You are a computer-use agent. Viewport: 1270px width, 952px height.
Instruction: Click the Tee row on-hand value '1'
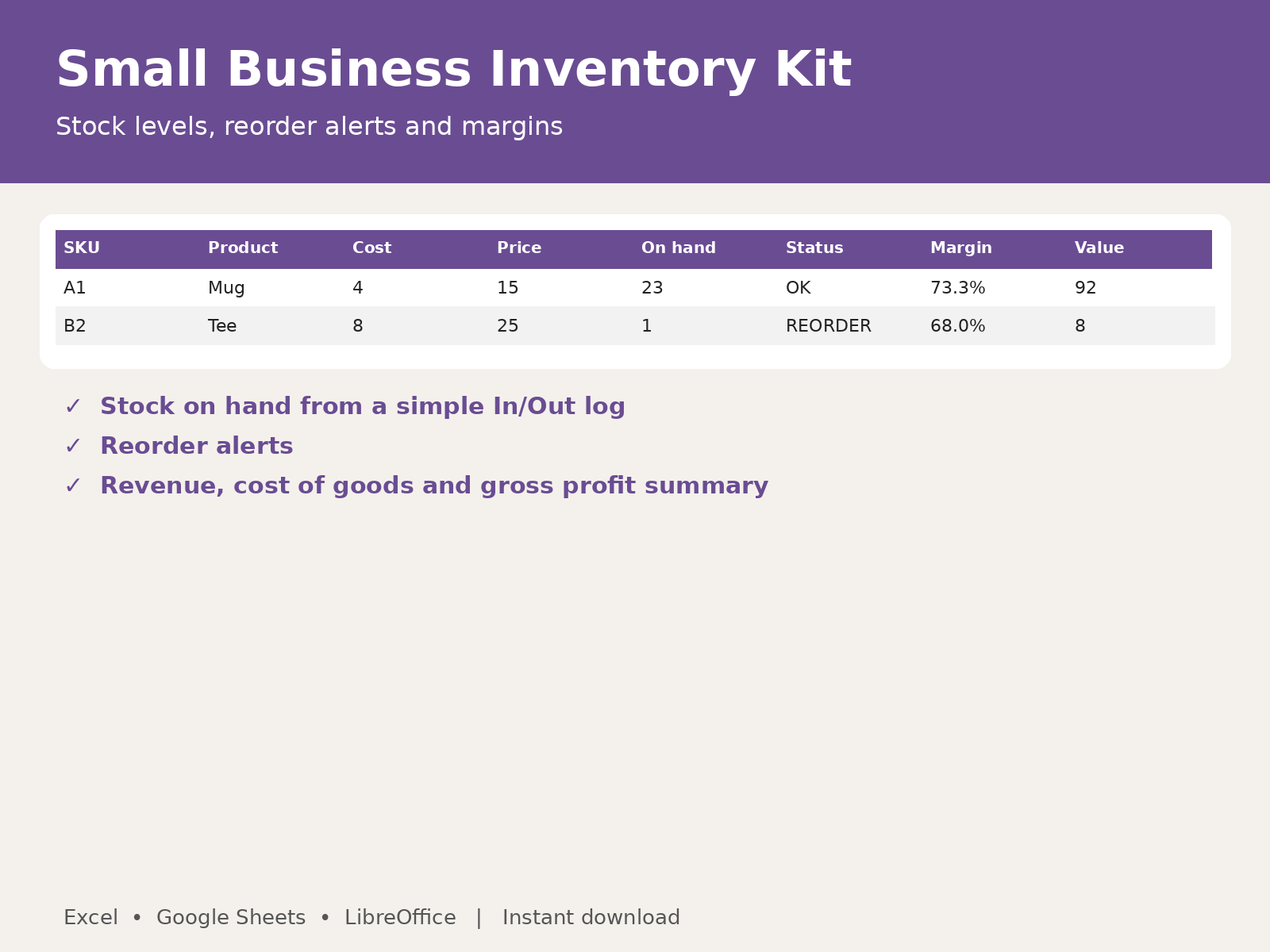coord(647,326)
